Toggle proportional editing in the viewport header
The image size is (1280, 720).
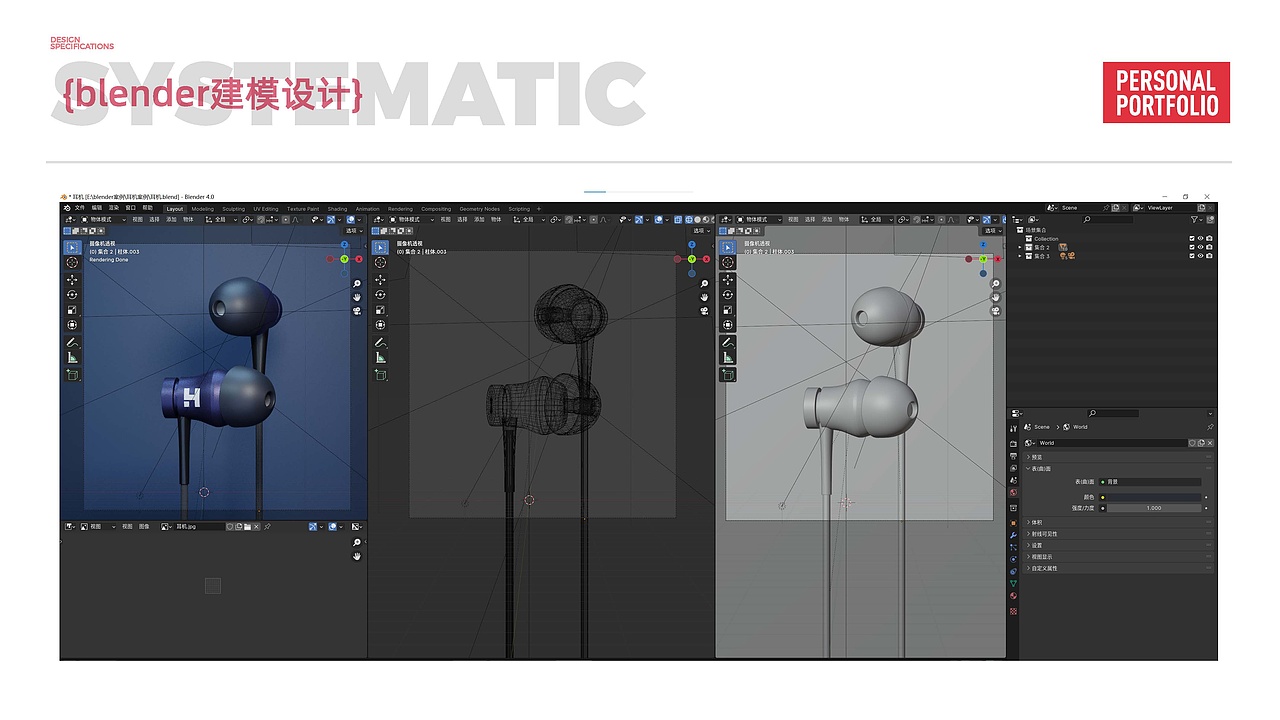click(x=285, y=219)
